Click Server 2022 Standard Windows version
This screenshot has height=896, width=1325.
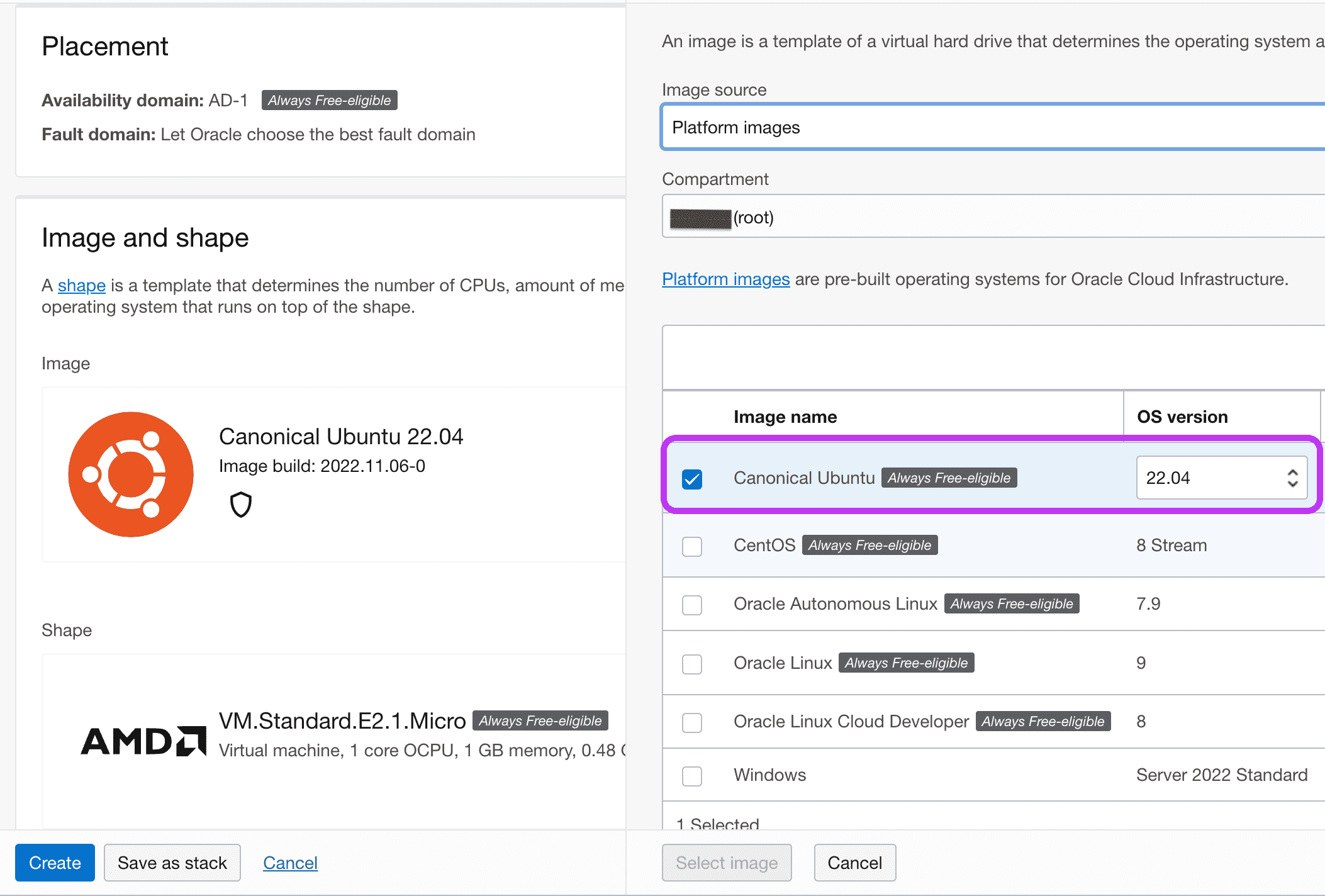tap(1222, 775)
